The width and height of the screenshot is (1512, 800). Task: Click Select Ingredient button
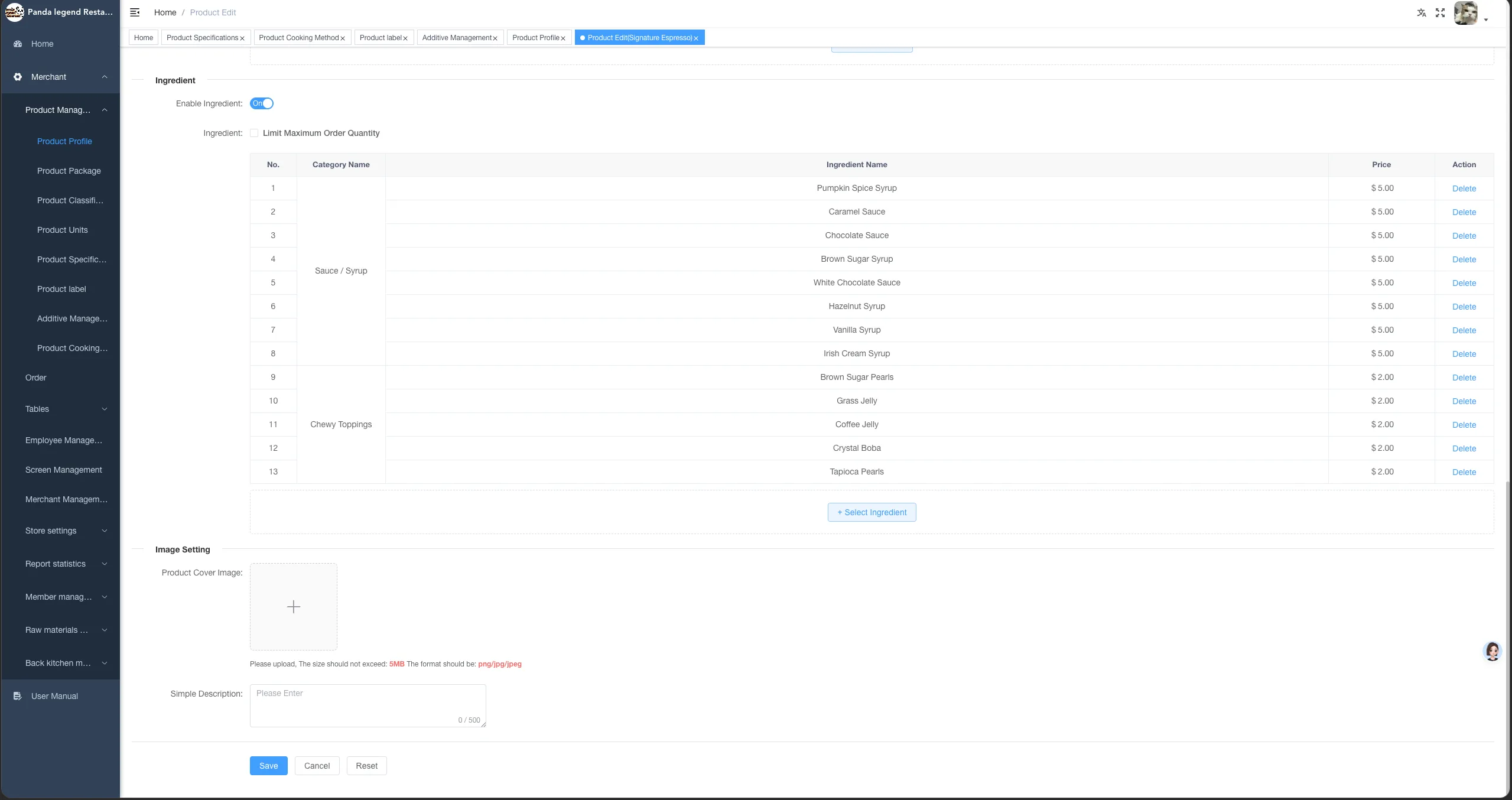(872, 512)
